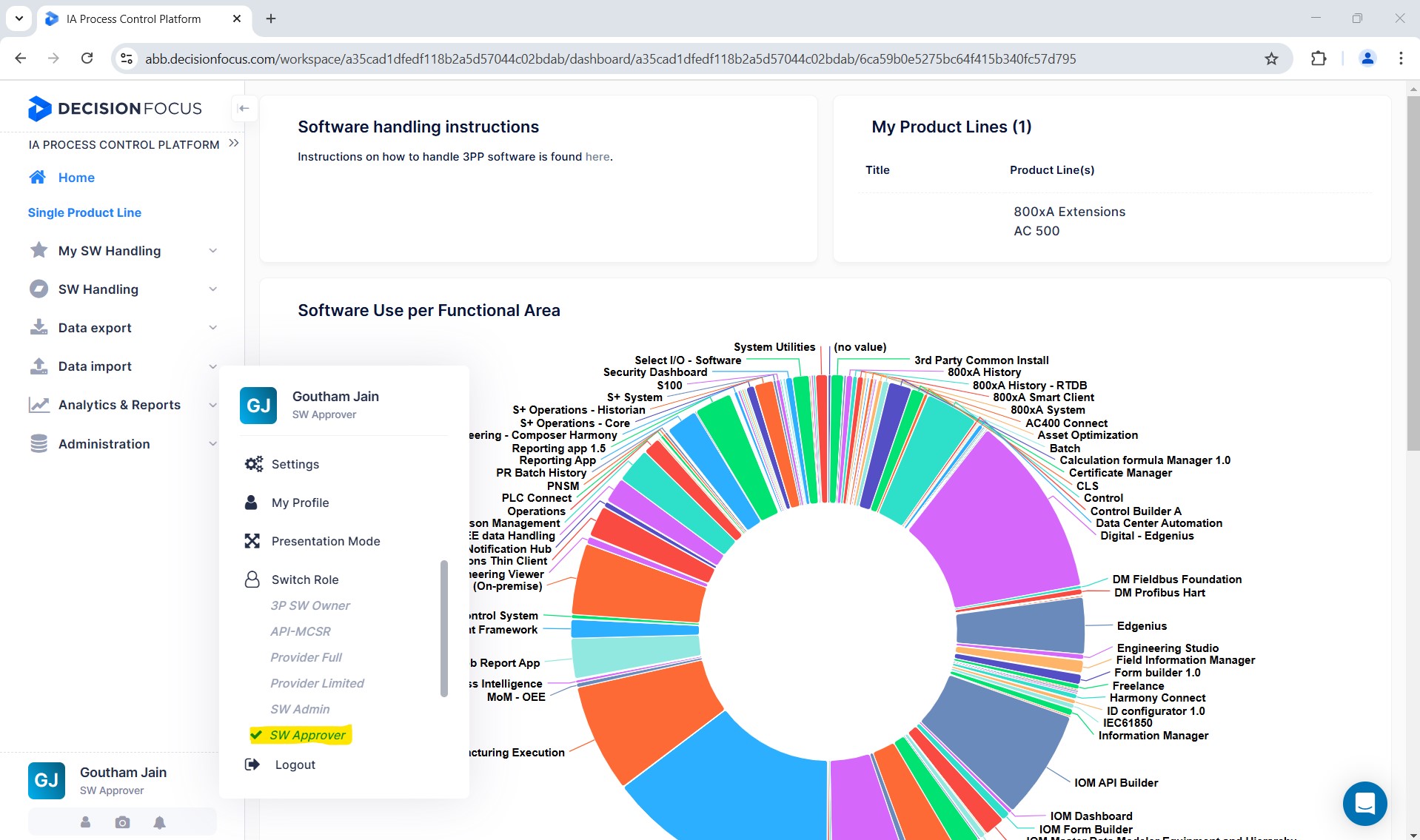This screenshot has width=1420, height=840.
Task: Click the Administration database icon
Action: click(38, 443)
